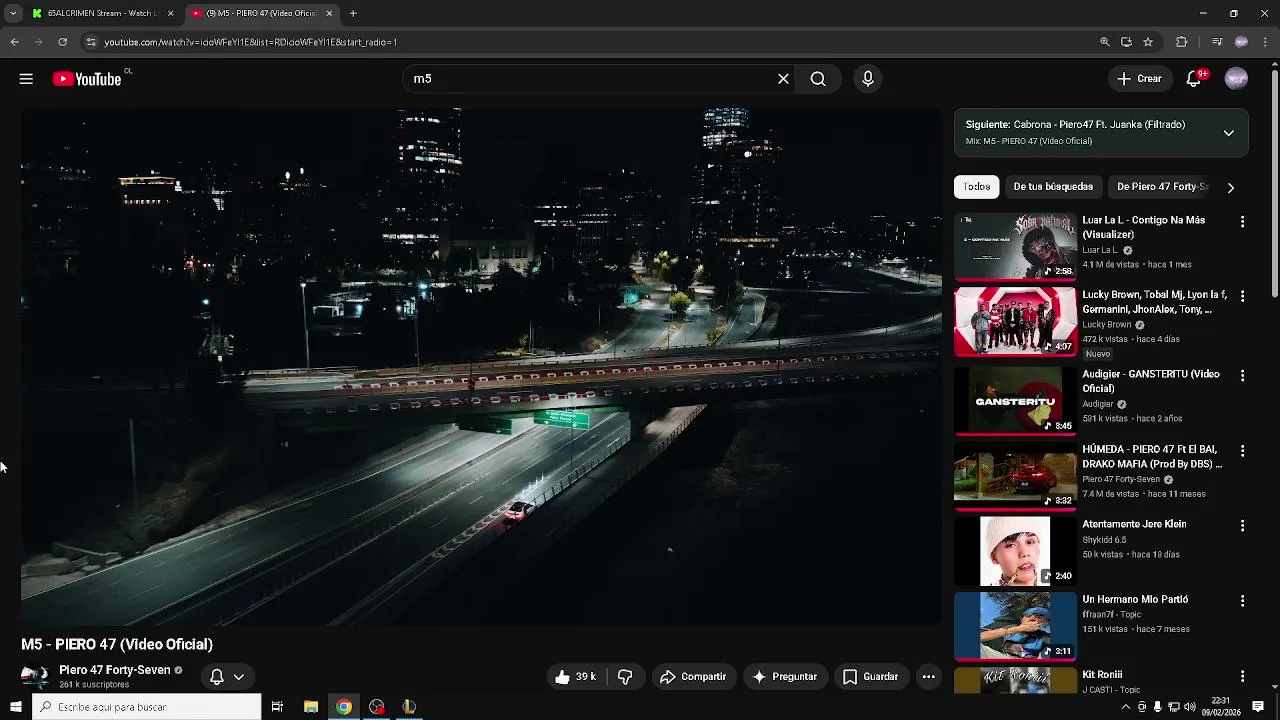Click the Crear button
Viewport: 1280px width, 720px height.
pyautogui.click(x=1139, y=79)
